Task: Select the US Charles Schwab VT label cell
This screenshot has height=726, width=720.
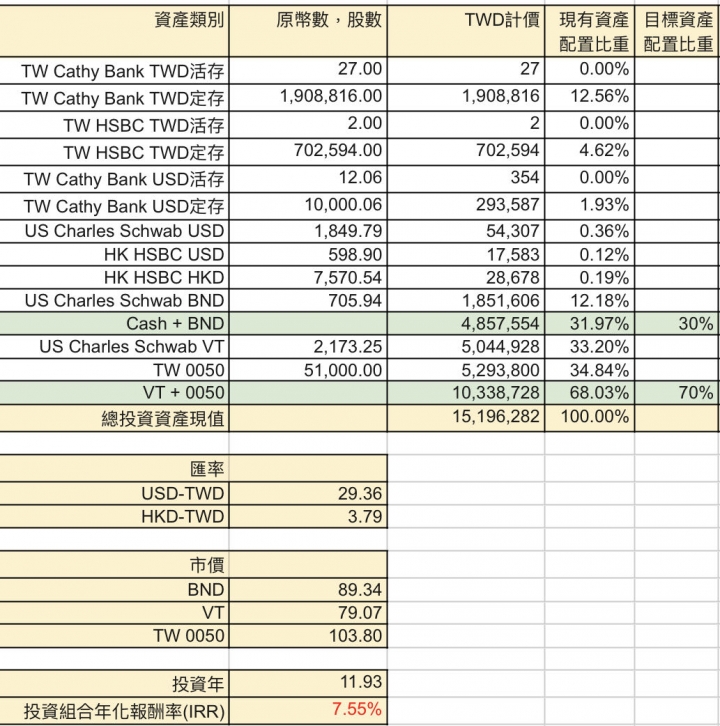Action: pos(114,347)
